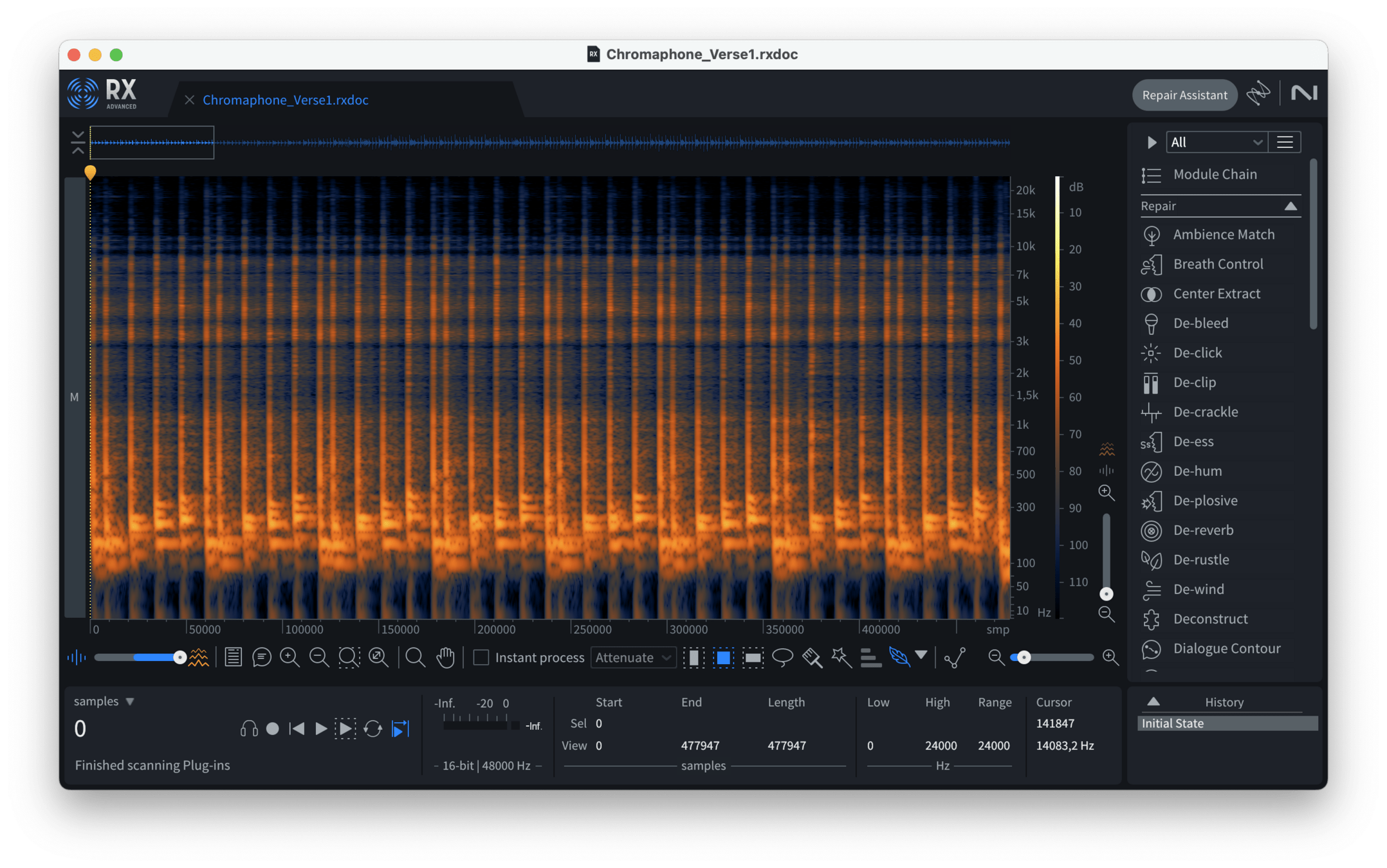This screenshot has height=868, width=1387.
Task: Click the small orange spectrogram icon right of dB scale
Action: tap(1107, 449)
